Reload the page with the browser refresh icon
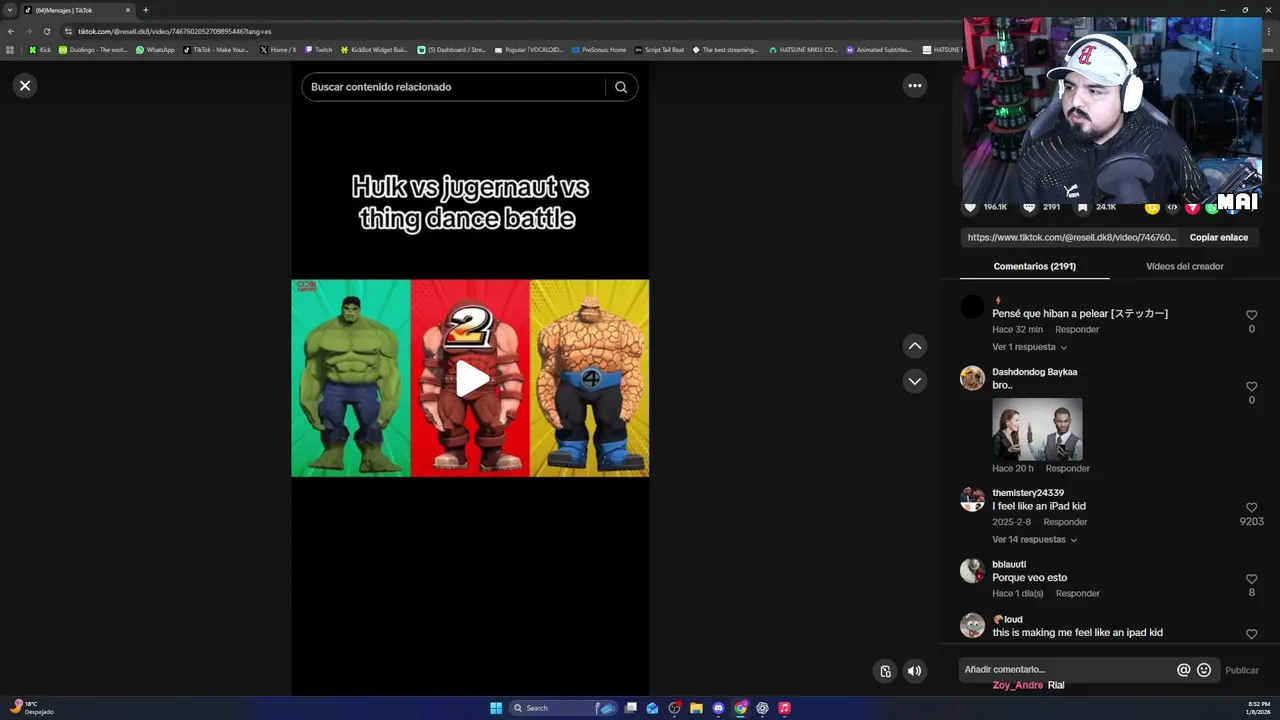1280x720 pixels. (46, 31)
